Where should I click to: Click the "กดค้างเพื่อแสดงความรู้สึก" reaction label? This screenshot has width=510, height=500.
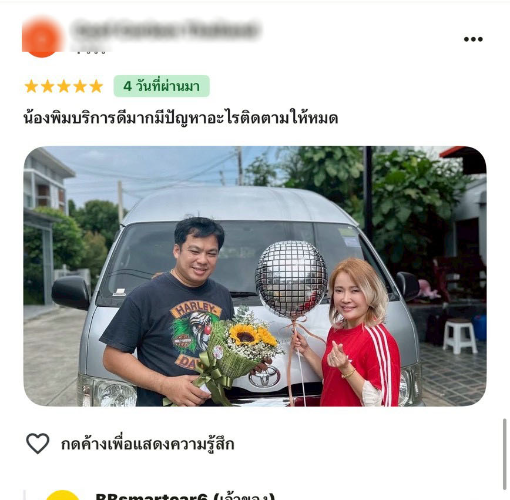148,444
